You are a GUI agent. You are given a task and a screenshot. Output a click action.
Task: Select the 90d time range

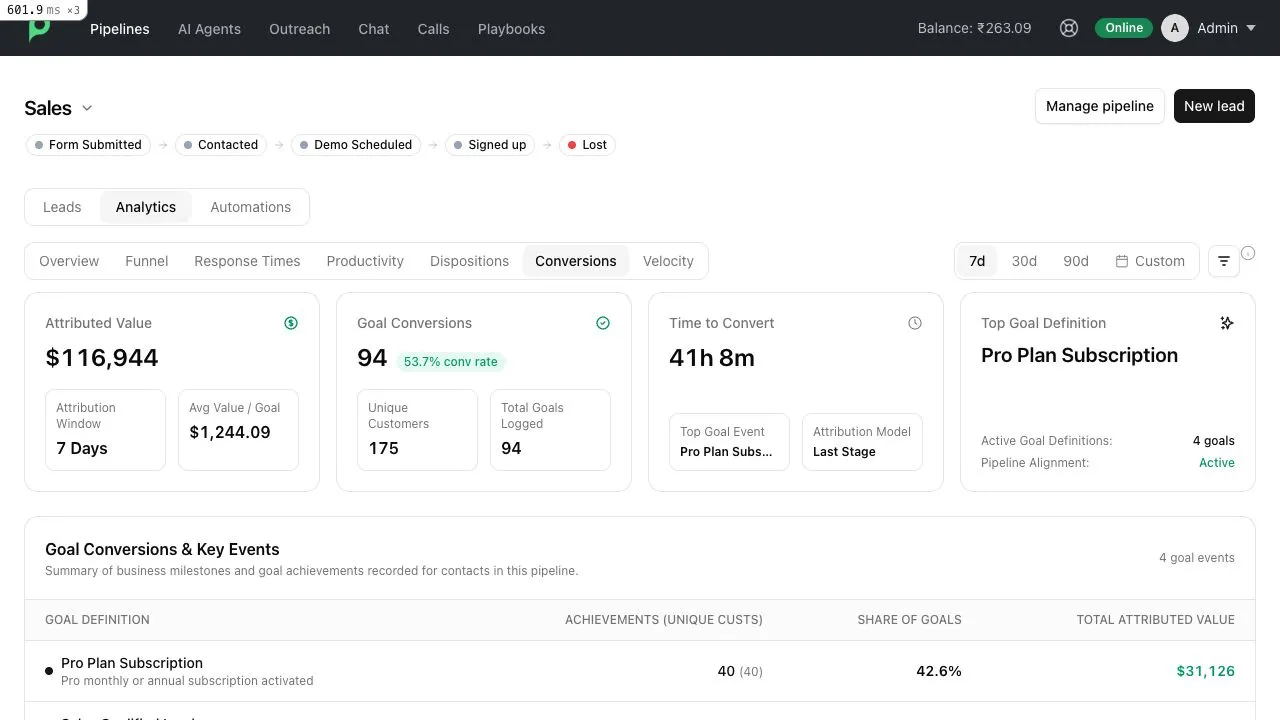point(1076,261)
